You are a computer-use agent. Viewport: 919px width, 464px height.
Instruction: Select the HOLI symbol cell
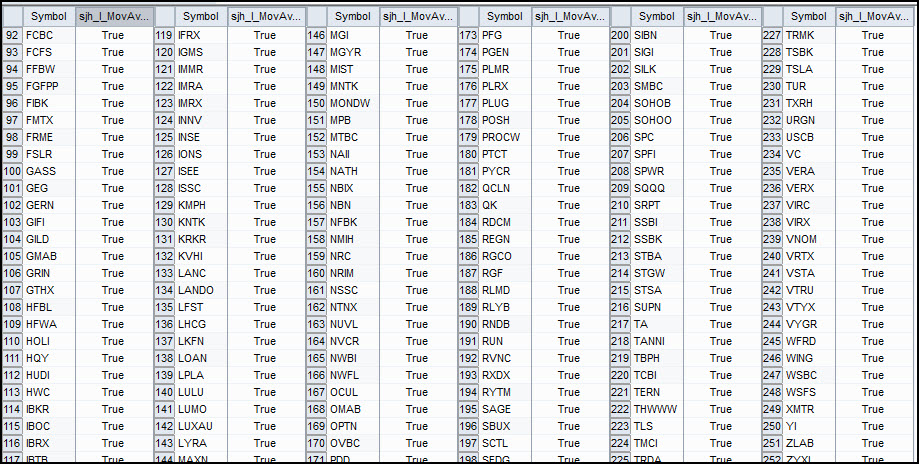tap(49, 341)
